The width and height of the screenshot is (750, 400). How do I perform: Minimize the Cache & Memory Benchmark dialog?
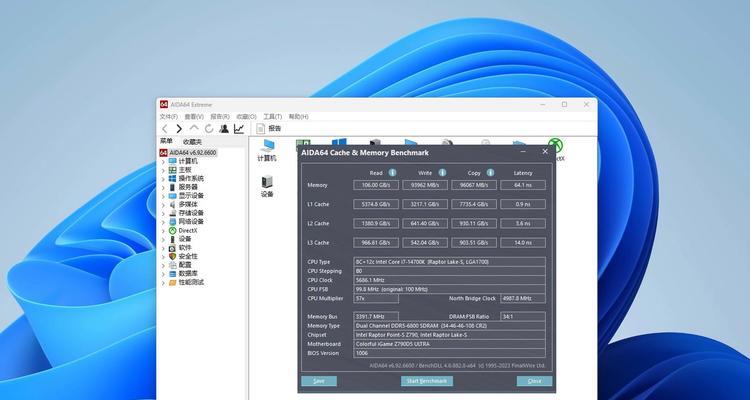click(x=524, y=152)
